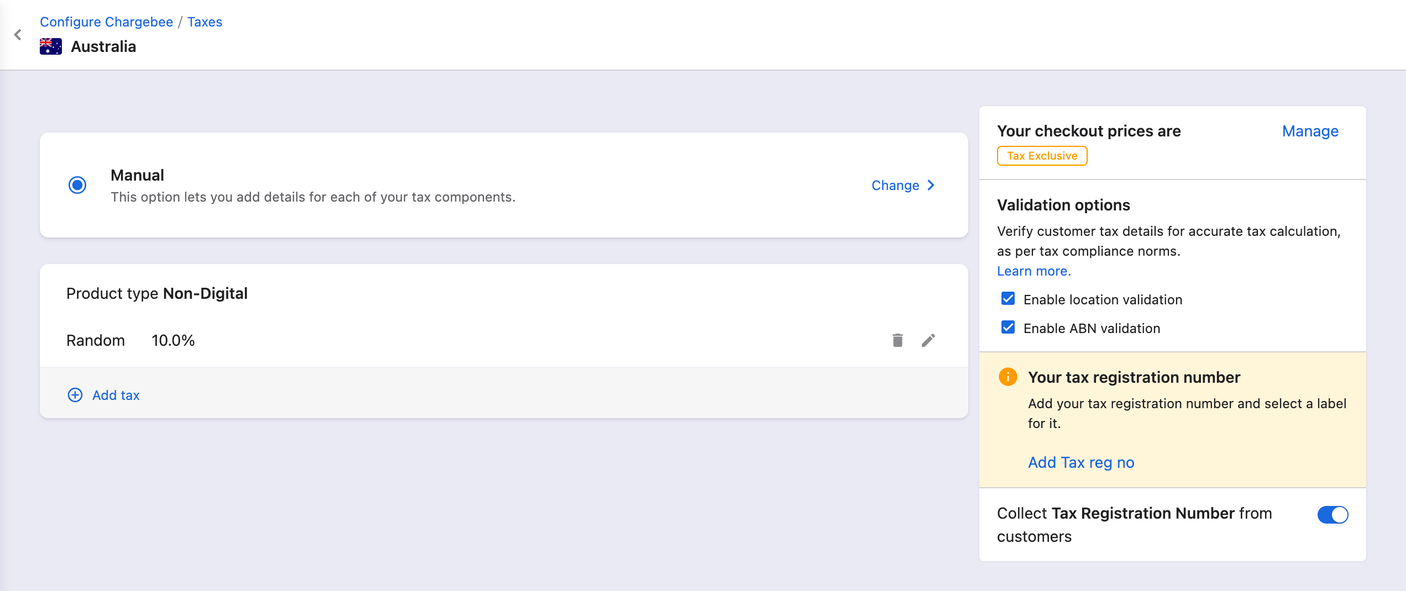
Task: Edit the Random tax with the pencil icon
Action: [x=928, y=341]
